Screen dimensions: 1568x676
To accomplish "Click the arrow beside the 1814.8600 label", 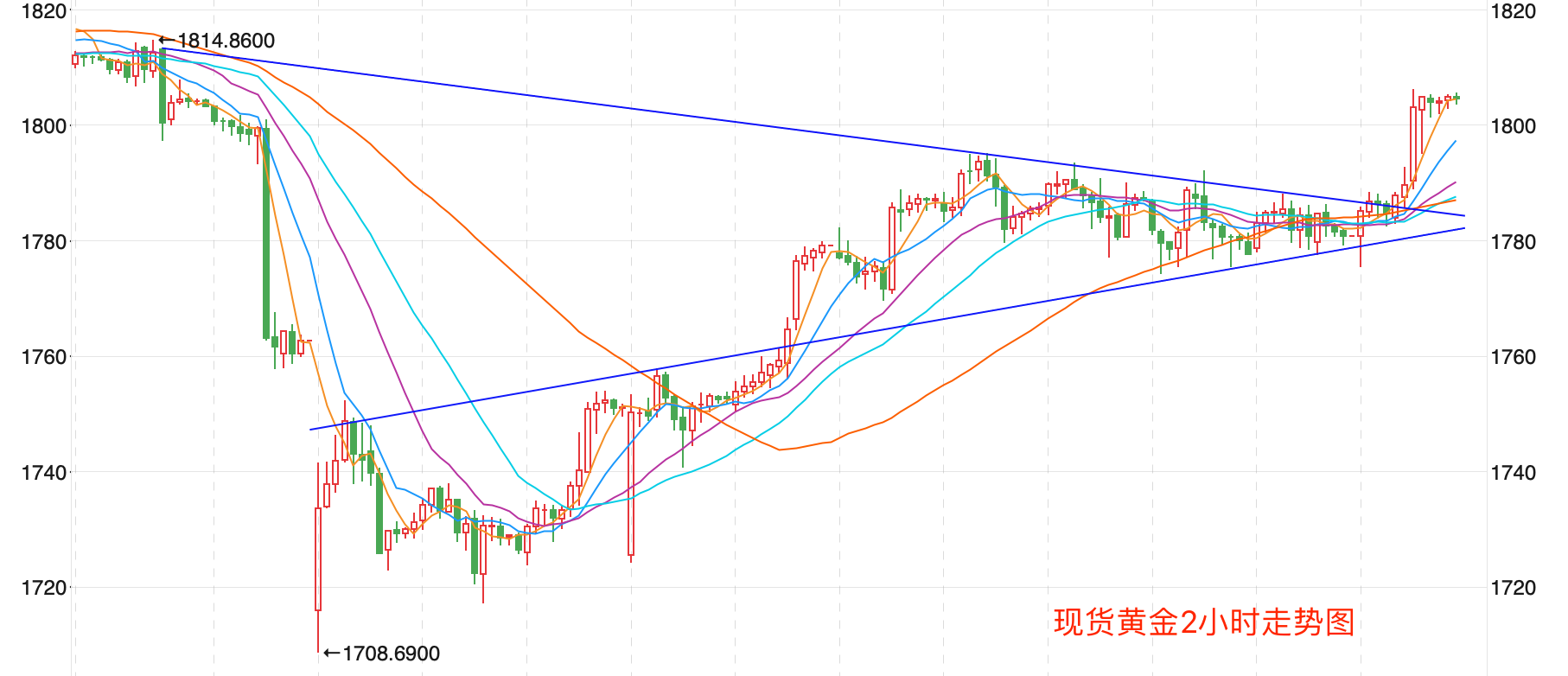I will pyautogui.click(x=167, y=40).
